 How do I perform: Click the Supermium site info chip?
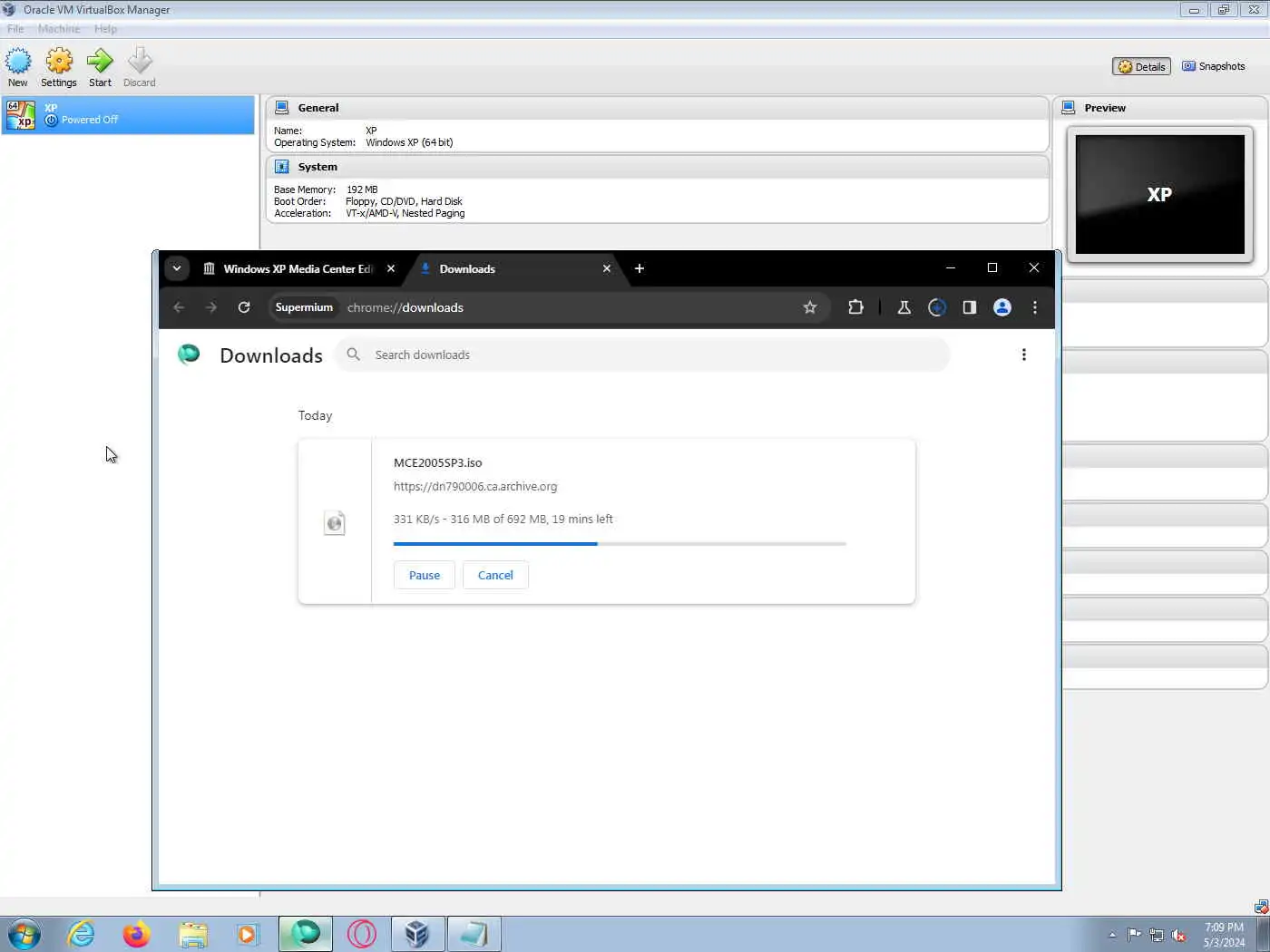click(x=304, y=307)
